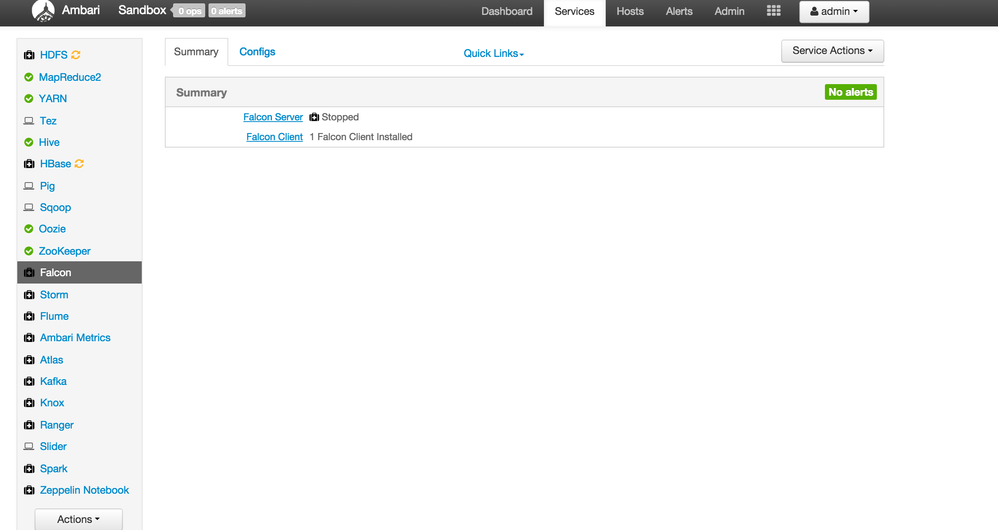Click the 0 ops badge
Viewport: 998px width, 530px height.
tap(190, 11)
